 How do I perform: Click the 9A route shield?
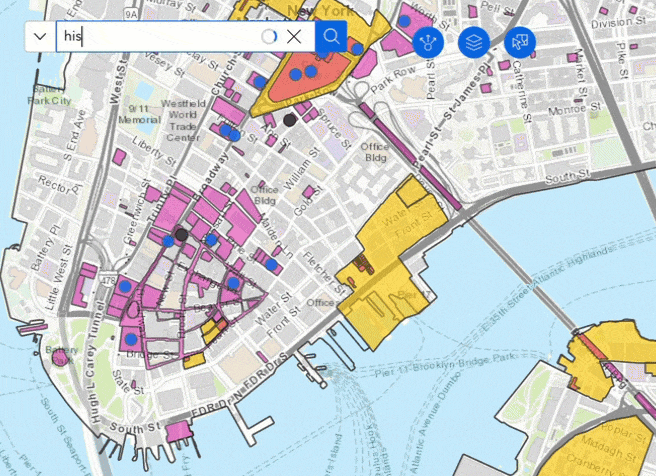point(131,15)
